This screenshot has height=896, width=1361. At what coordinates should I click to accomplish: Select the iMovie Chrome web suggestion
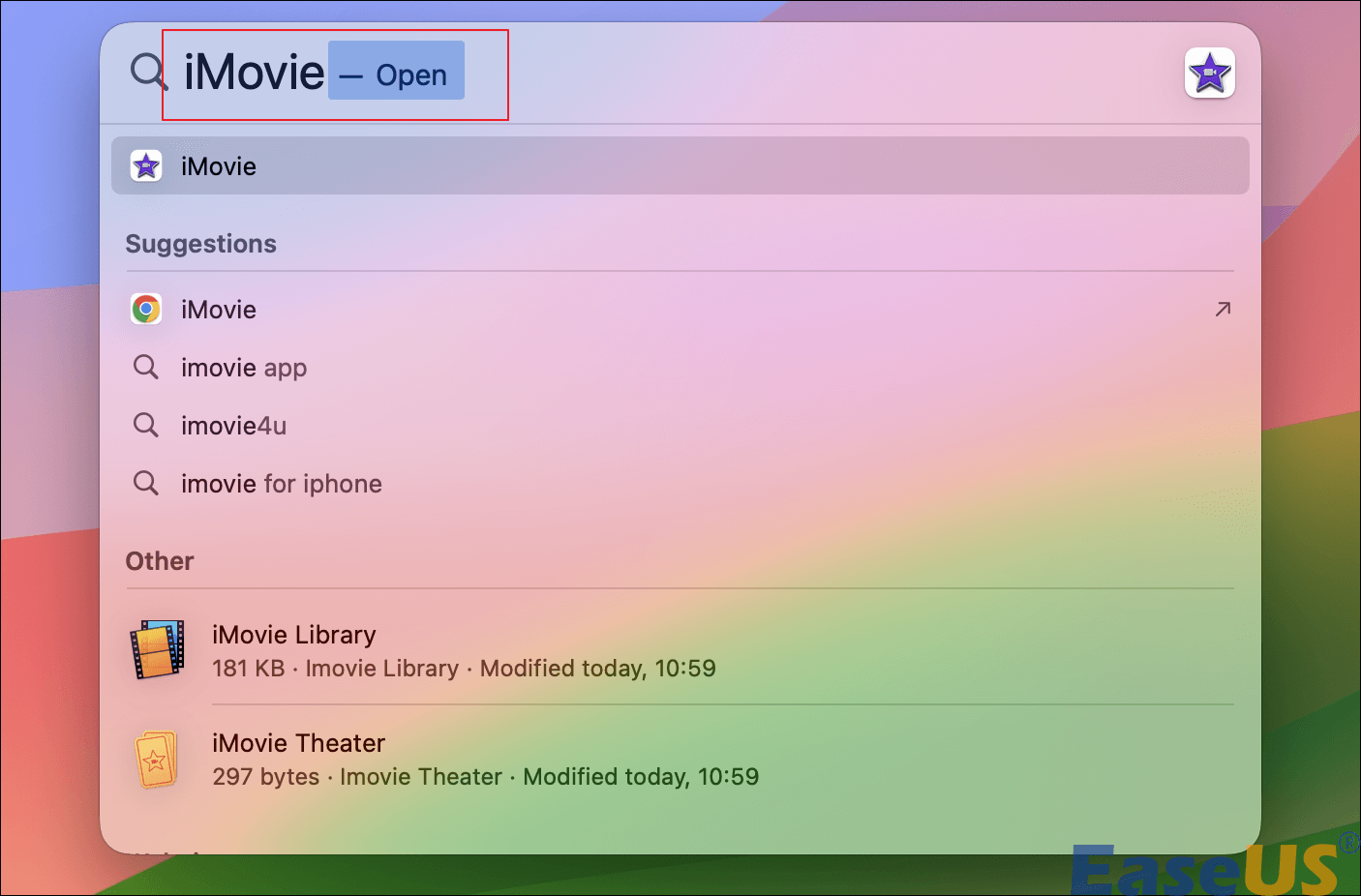680,310
